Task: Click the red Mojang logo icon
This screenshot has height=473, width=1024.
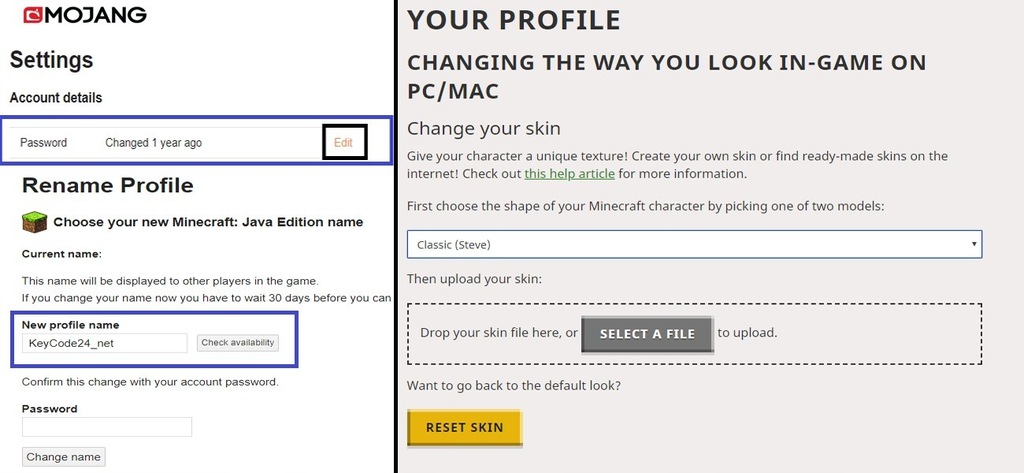Action: [x=33, y=15]
